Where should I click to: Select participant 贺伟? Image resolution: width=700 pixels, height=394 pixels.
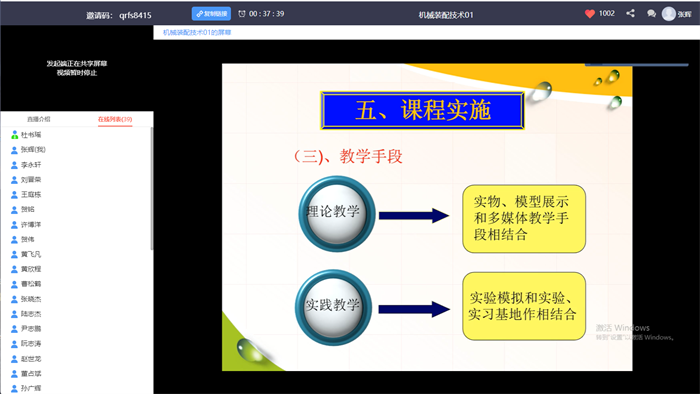pyautogui.click(x=27, y=239)
